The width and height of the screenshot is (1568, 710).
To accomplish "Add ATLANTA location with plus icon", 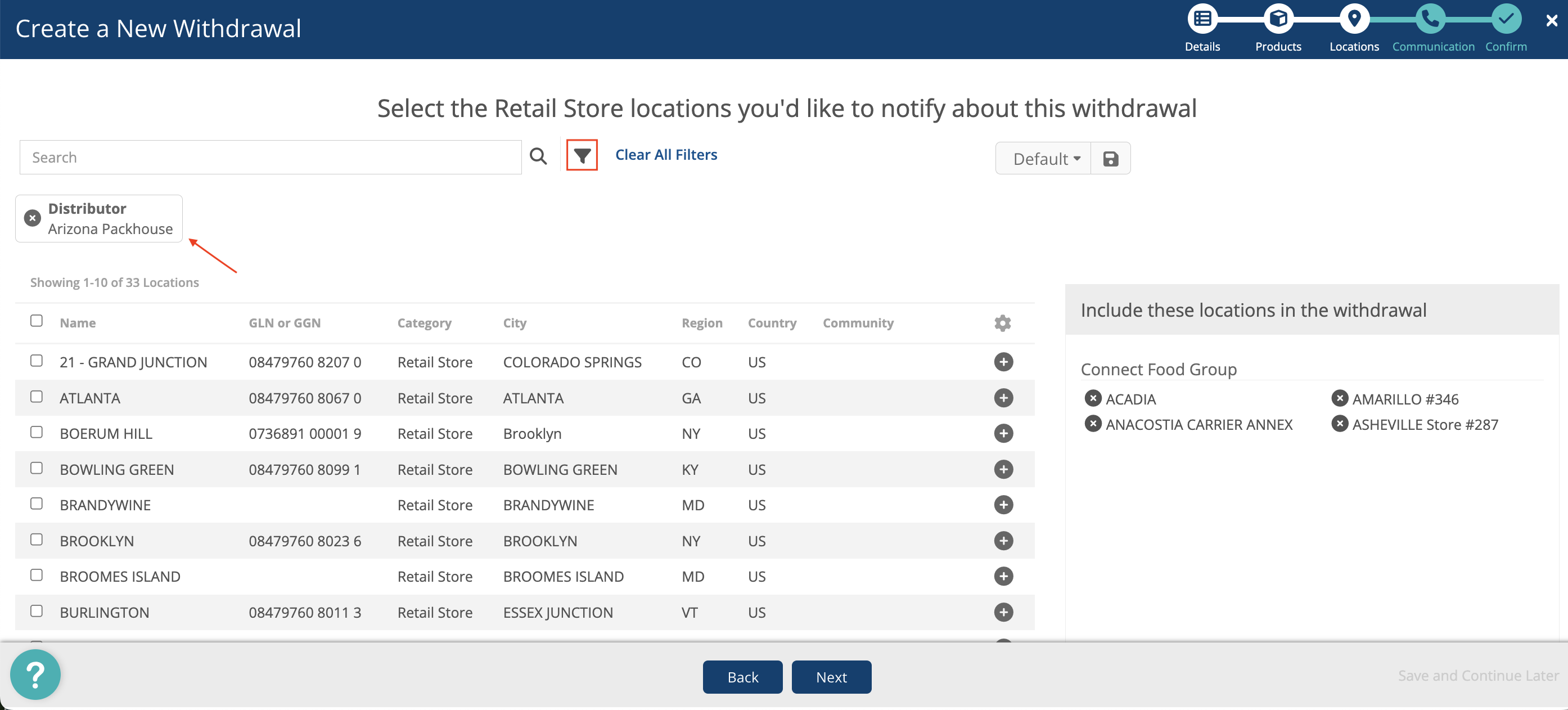I will tap(1003, 398).
